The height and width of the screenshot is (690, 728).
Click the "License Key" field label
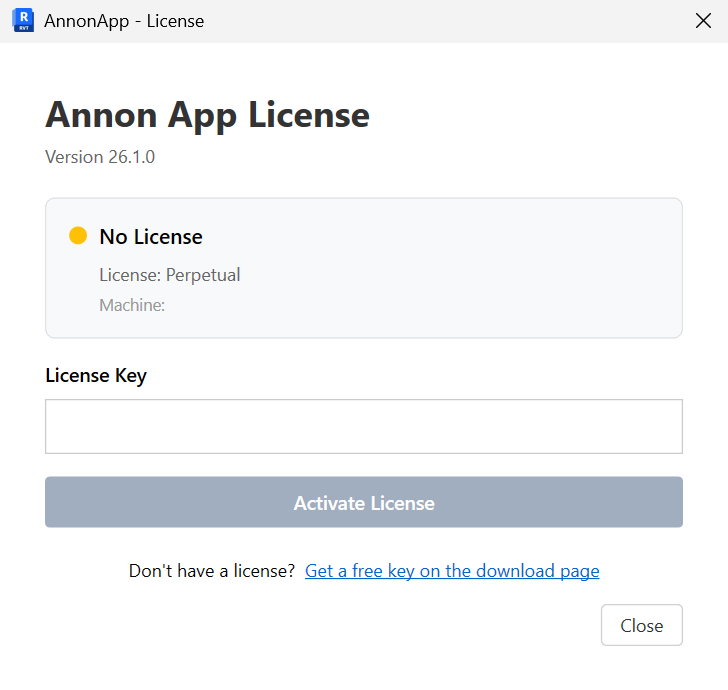click(96, 375)
